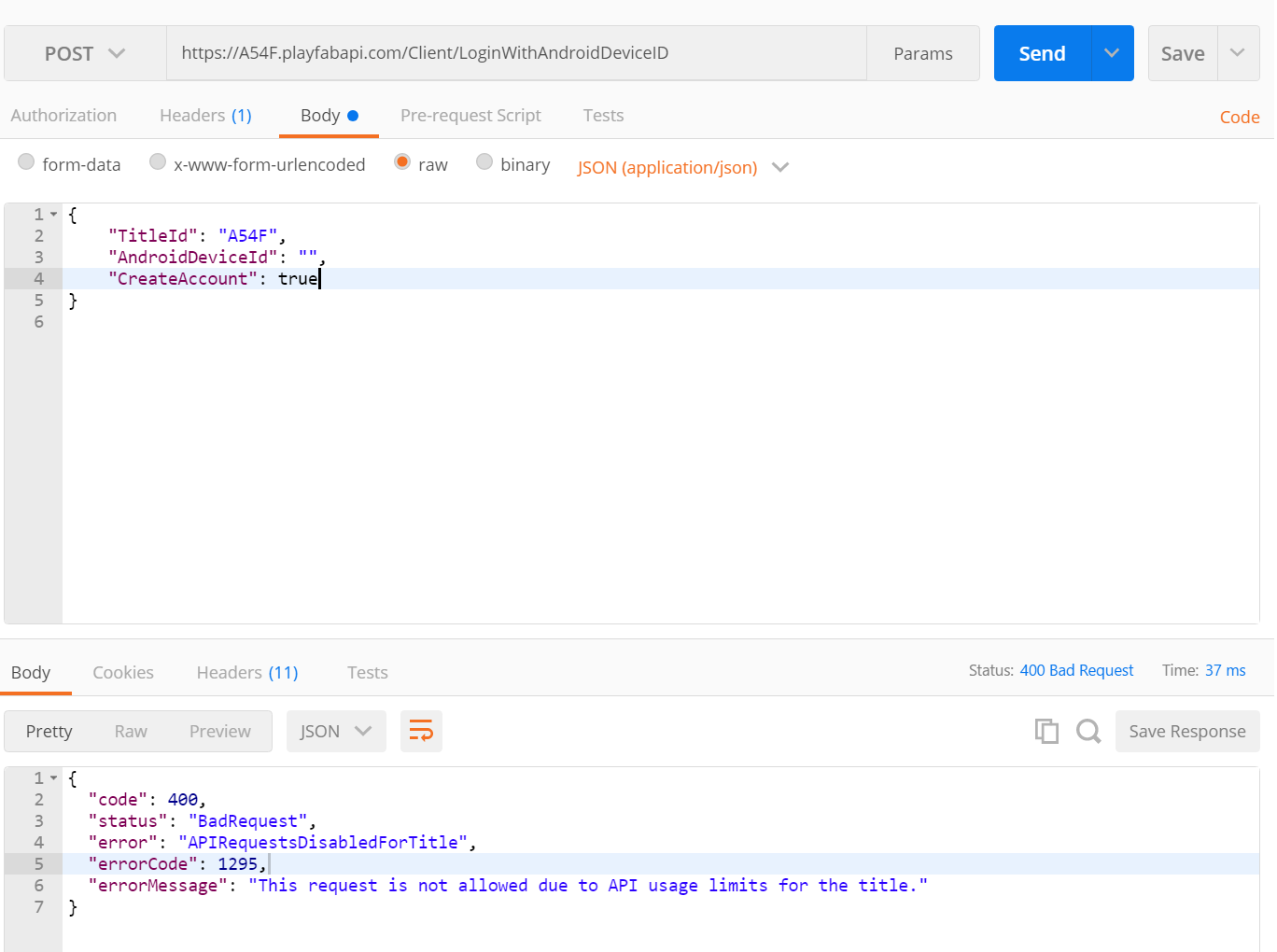Open Send button dropdown arrow
This screenshot has width=1277, height=952.
1112,53
